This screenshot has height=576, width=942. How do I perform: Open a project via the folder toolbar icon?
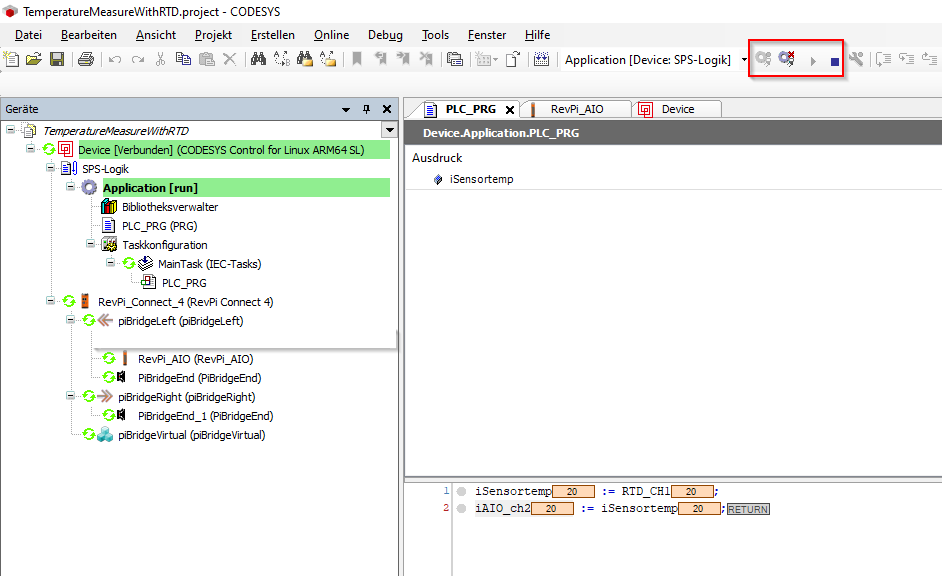(x=32, y=59)
